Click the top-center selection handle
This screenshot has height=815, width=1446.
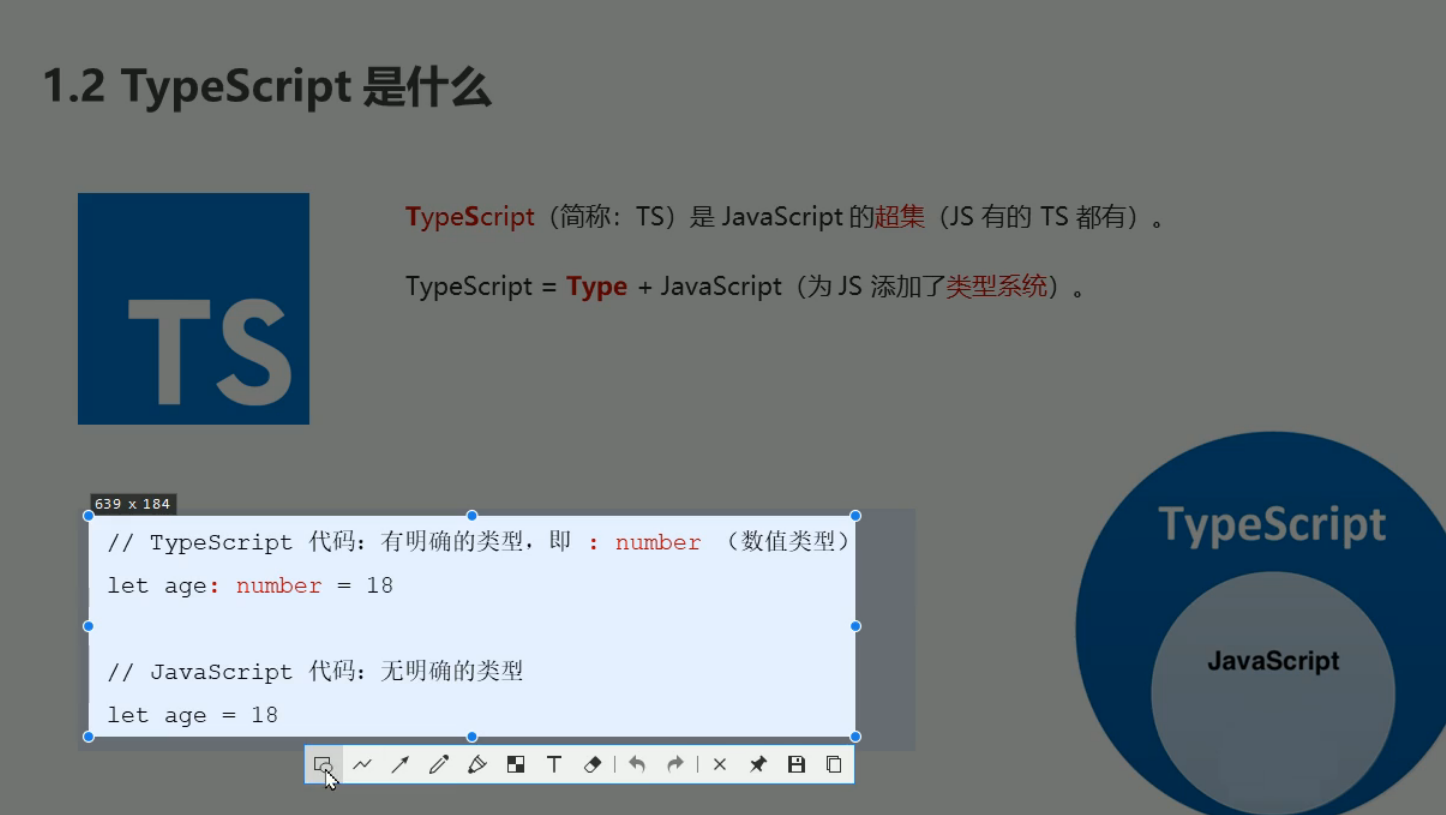(x=472, y=516)
